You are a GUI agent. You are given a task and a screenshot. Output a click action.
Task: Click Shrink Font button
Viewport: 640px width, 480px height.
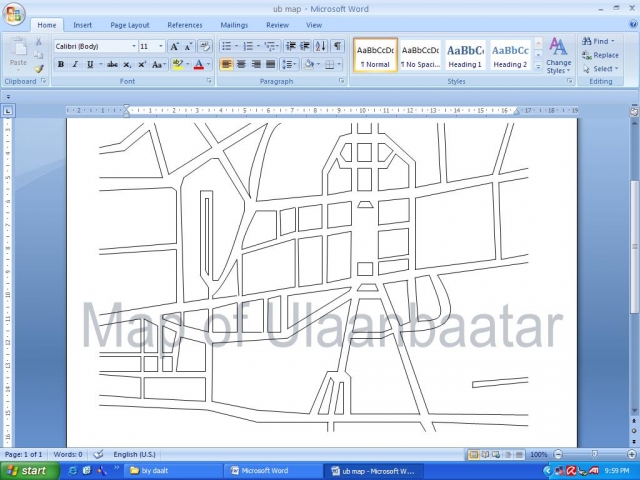(x=188, y=46)
